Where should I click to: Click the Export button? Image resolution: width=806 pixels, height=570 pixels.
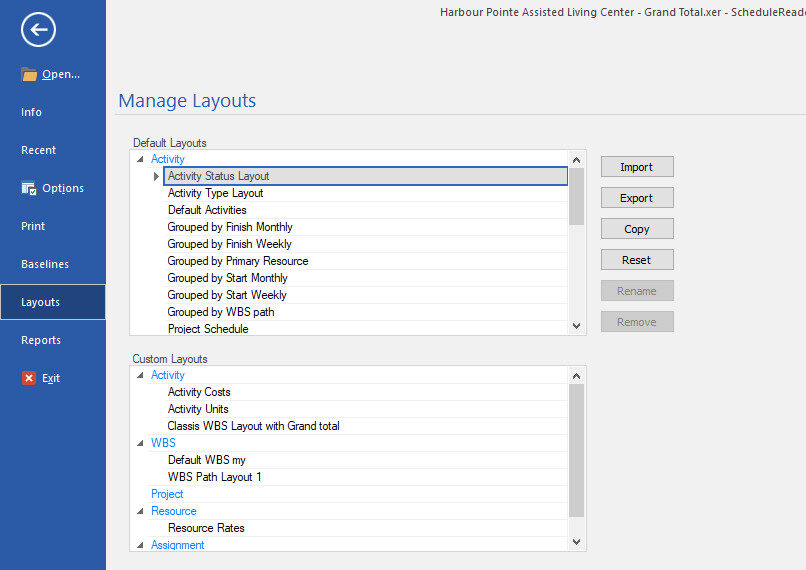coord(637,198)
